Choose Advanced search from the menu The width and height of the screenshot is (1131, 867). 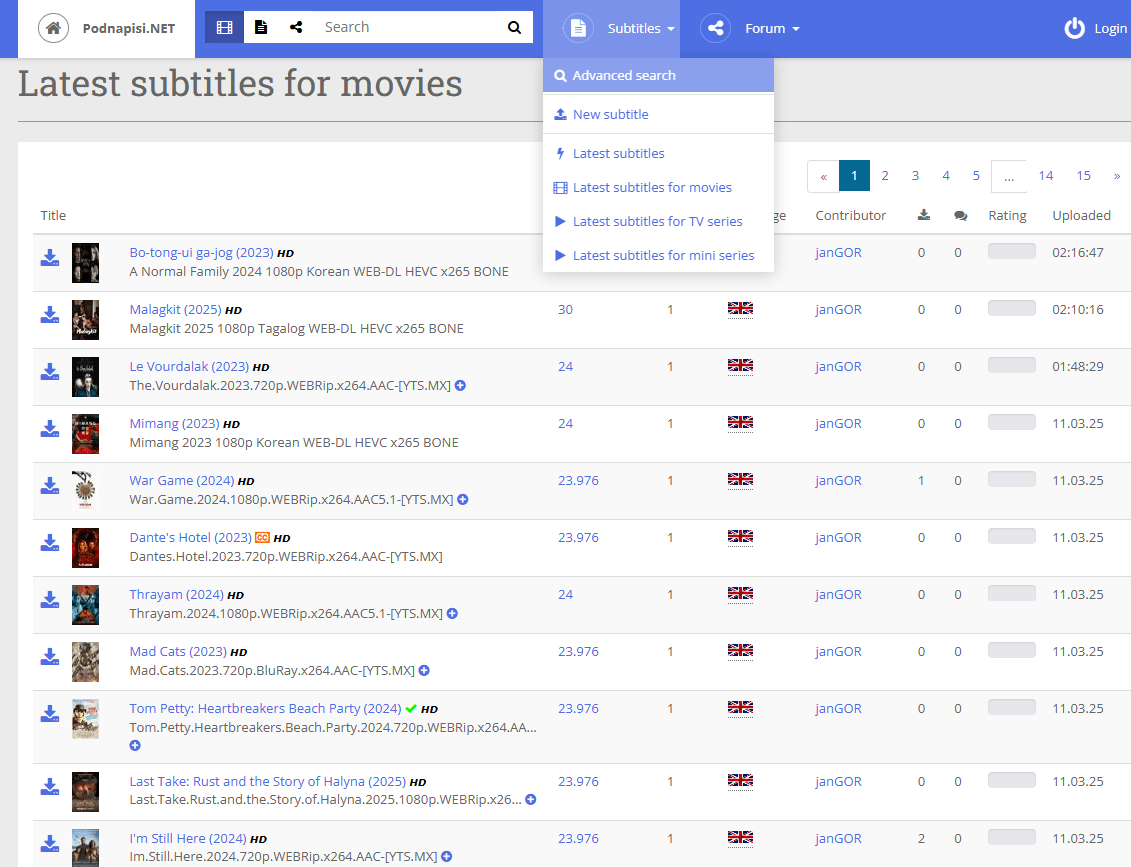pyautogui.click(x=624, y=75)
